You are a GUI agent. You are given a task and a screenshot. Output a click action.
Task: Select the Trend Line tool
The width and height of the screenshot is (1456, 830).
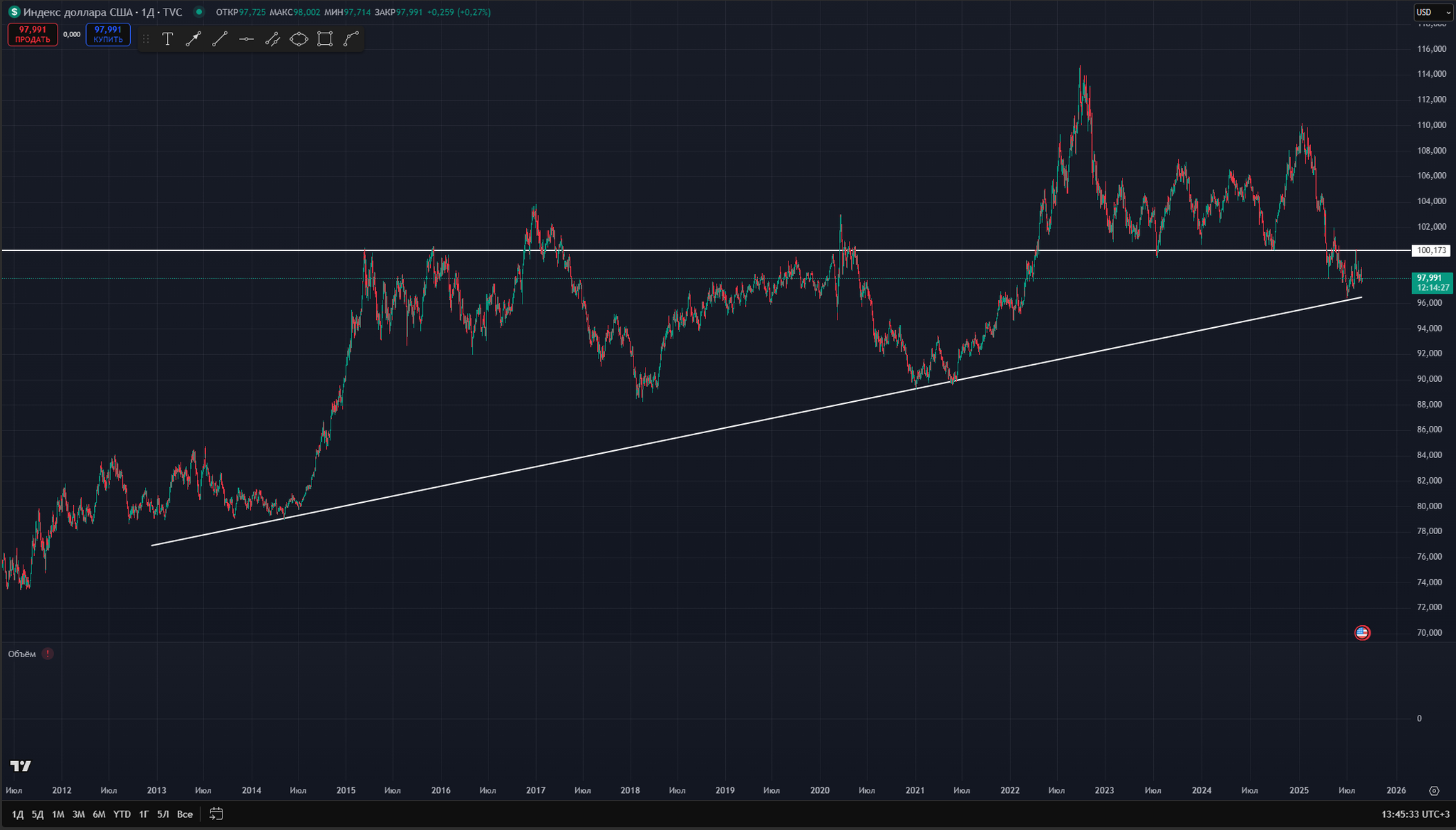[220, 39]
